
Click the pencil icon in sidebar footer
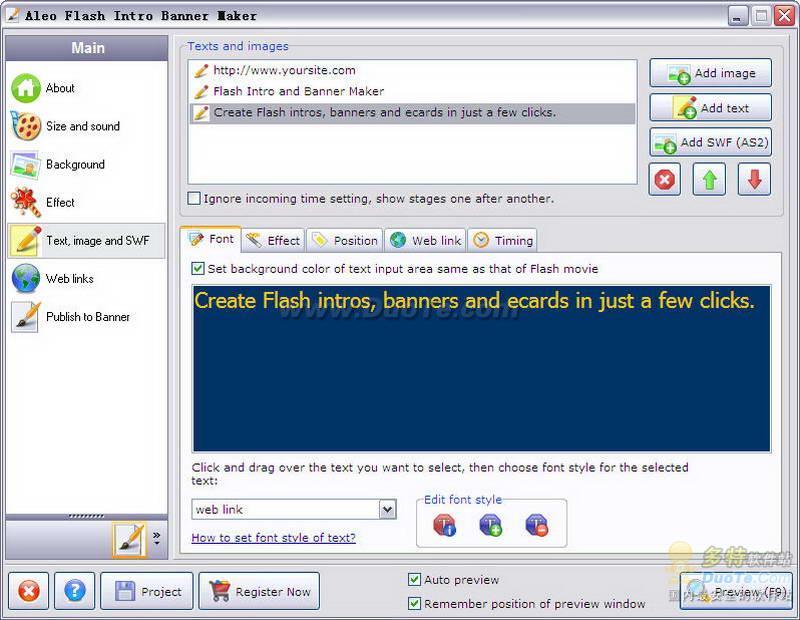[130, 539]
